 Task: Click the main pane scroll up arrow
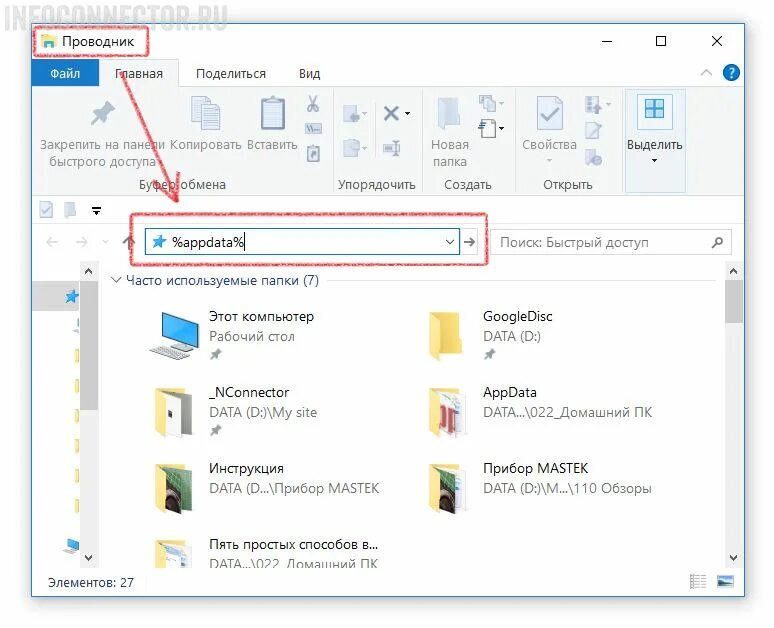(x=734, y=271)
